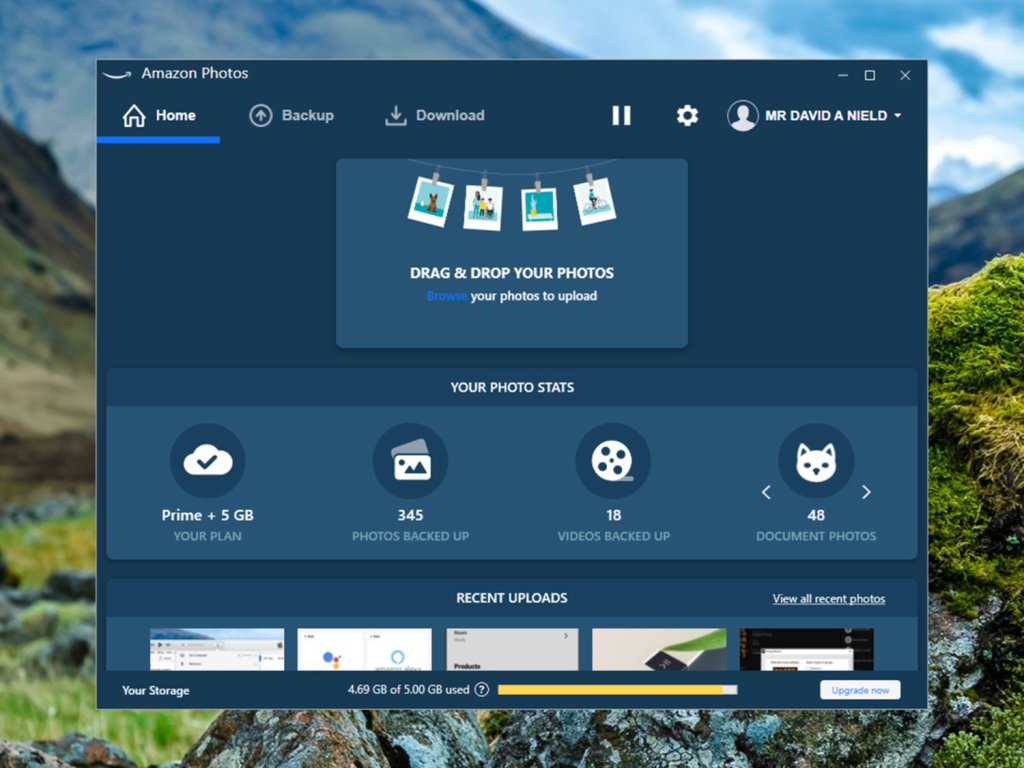Click the left arrow on photo stats carousel

pos(766,492)
